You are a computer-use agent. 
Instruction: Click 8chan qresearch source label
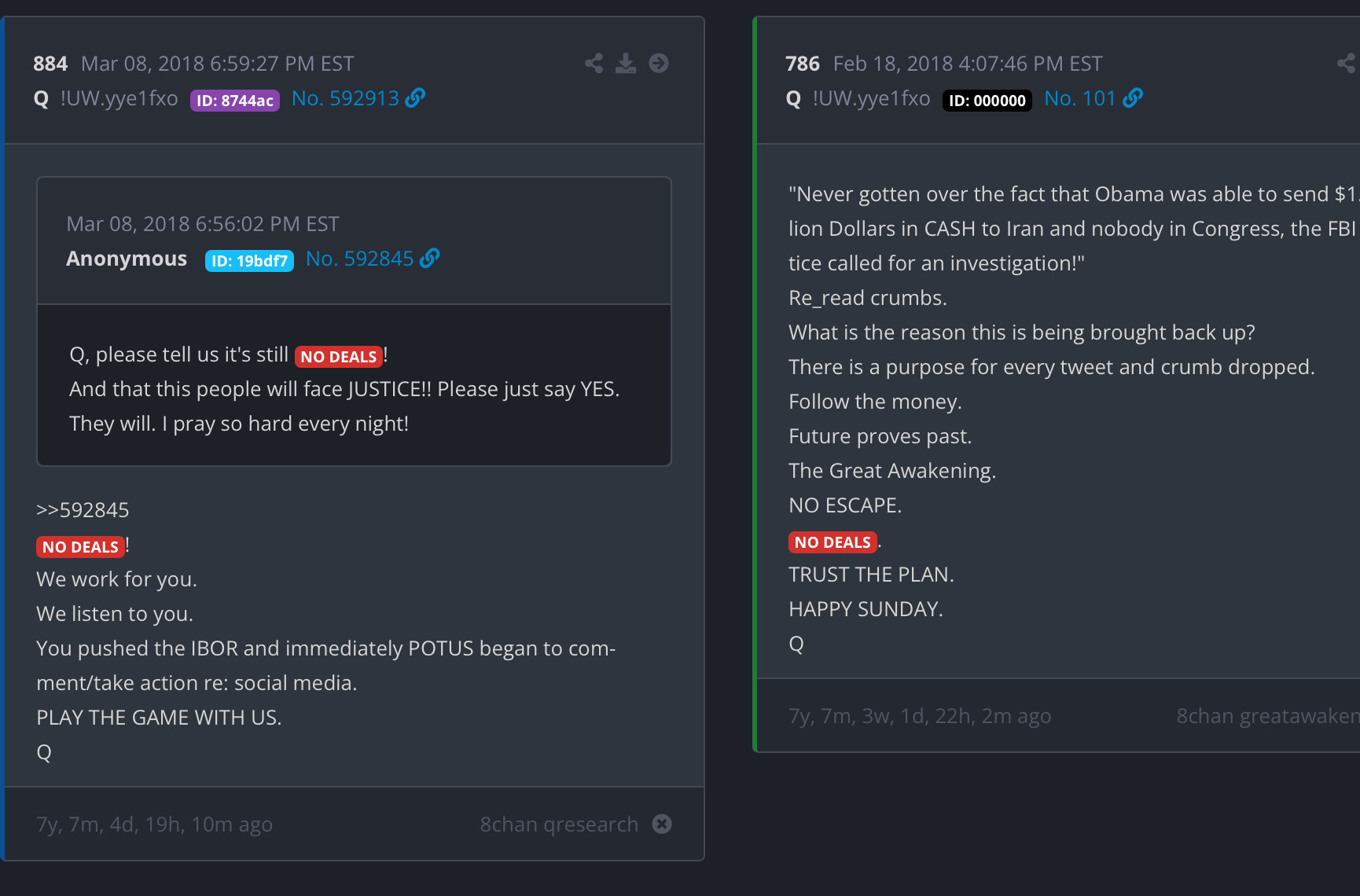coord(559,824)
